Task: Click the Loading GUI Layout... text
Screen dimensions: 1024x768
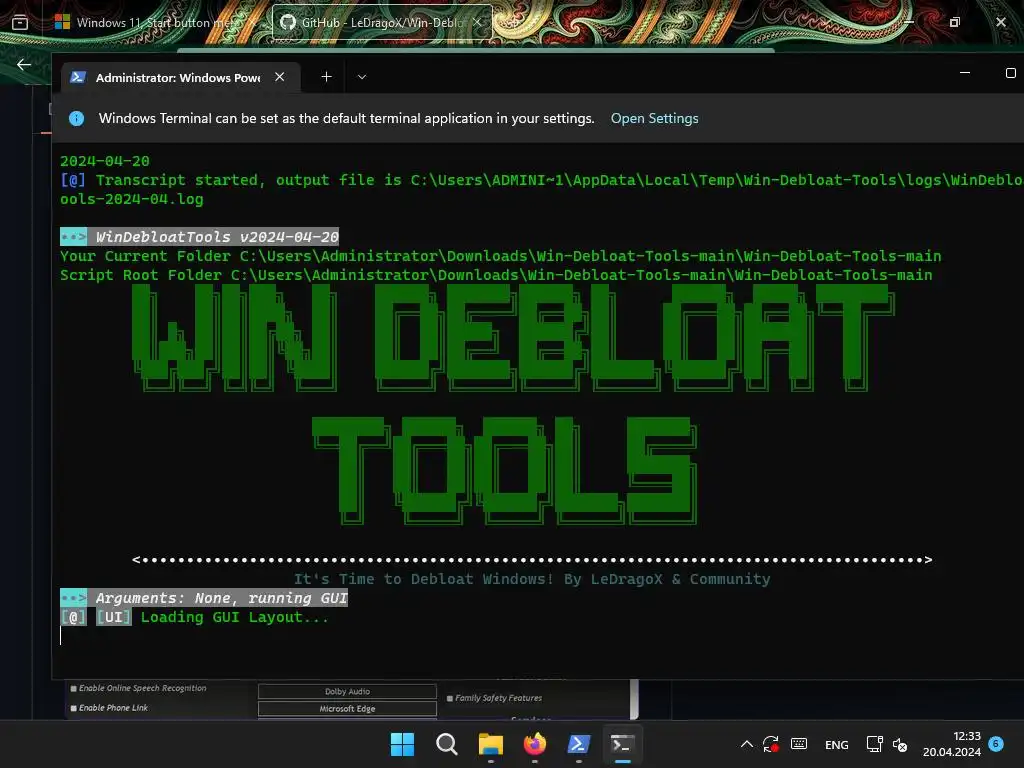Action: tap(234, 617)
